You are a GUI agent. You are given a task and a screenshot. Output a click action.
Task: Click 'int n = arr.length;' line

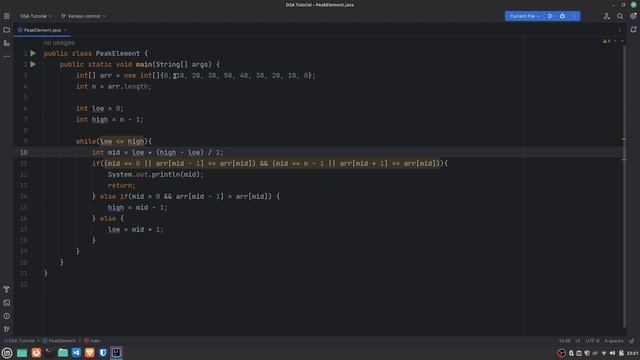113,87
